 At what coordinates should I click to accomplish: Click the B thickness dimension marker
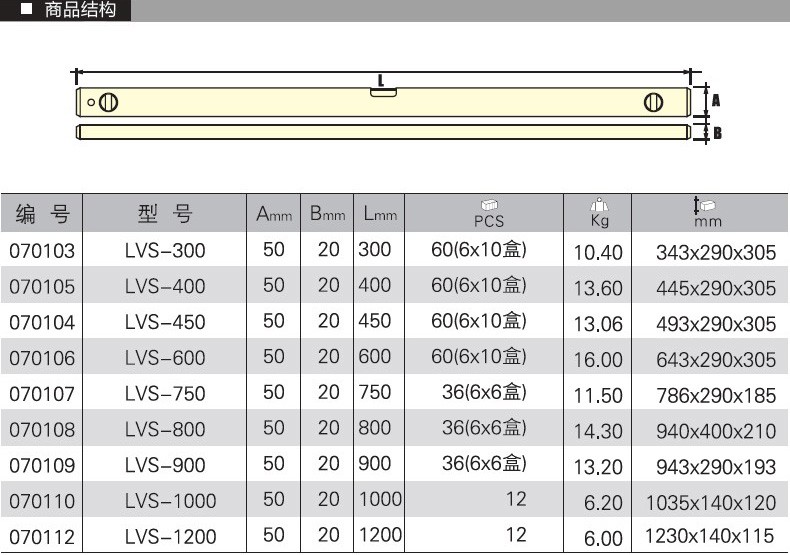click(716, 132)
